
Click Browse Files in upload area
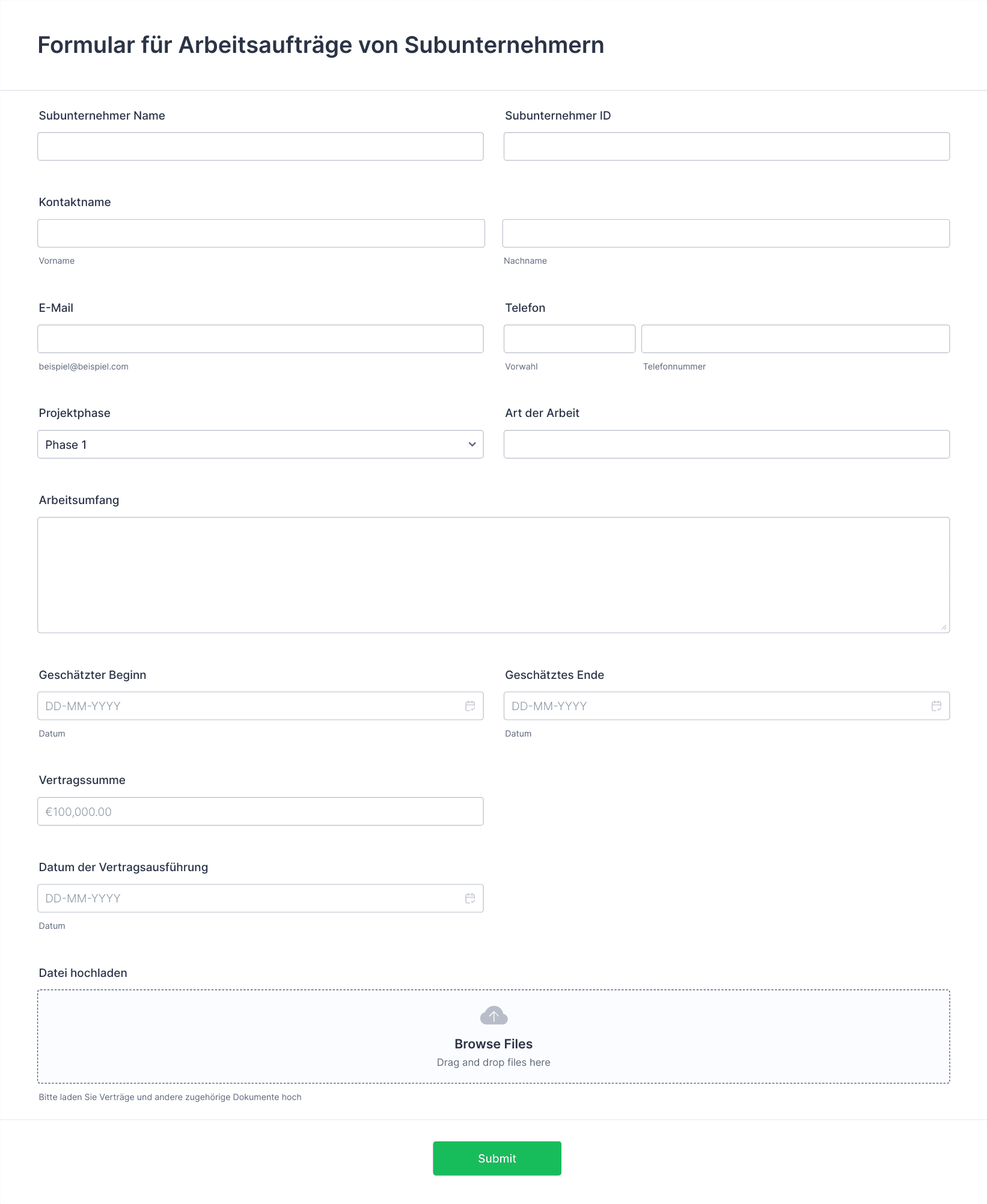493,1044
